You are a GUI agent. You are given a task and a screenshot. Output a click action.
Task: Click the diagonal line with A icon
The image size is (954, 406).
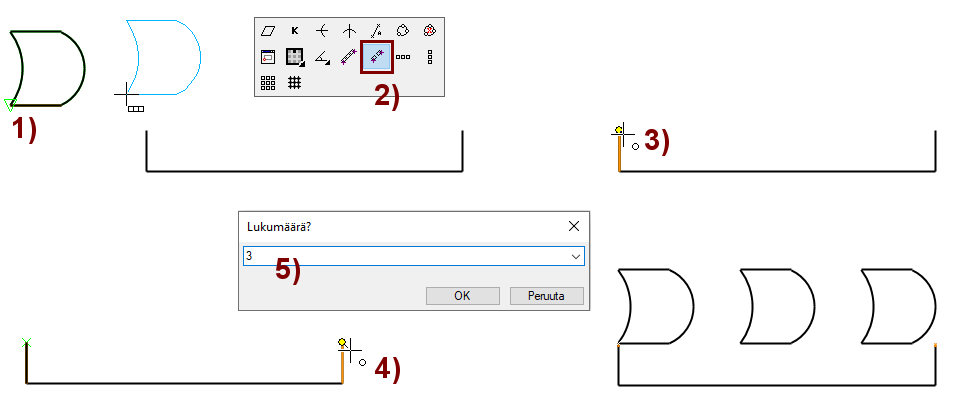(x=376, y=31)
